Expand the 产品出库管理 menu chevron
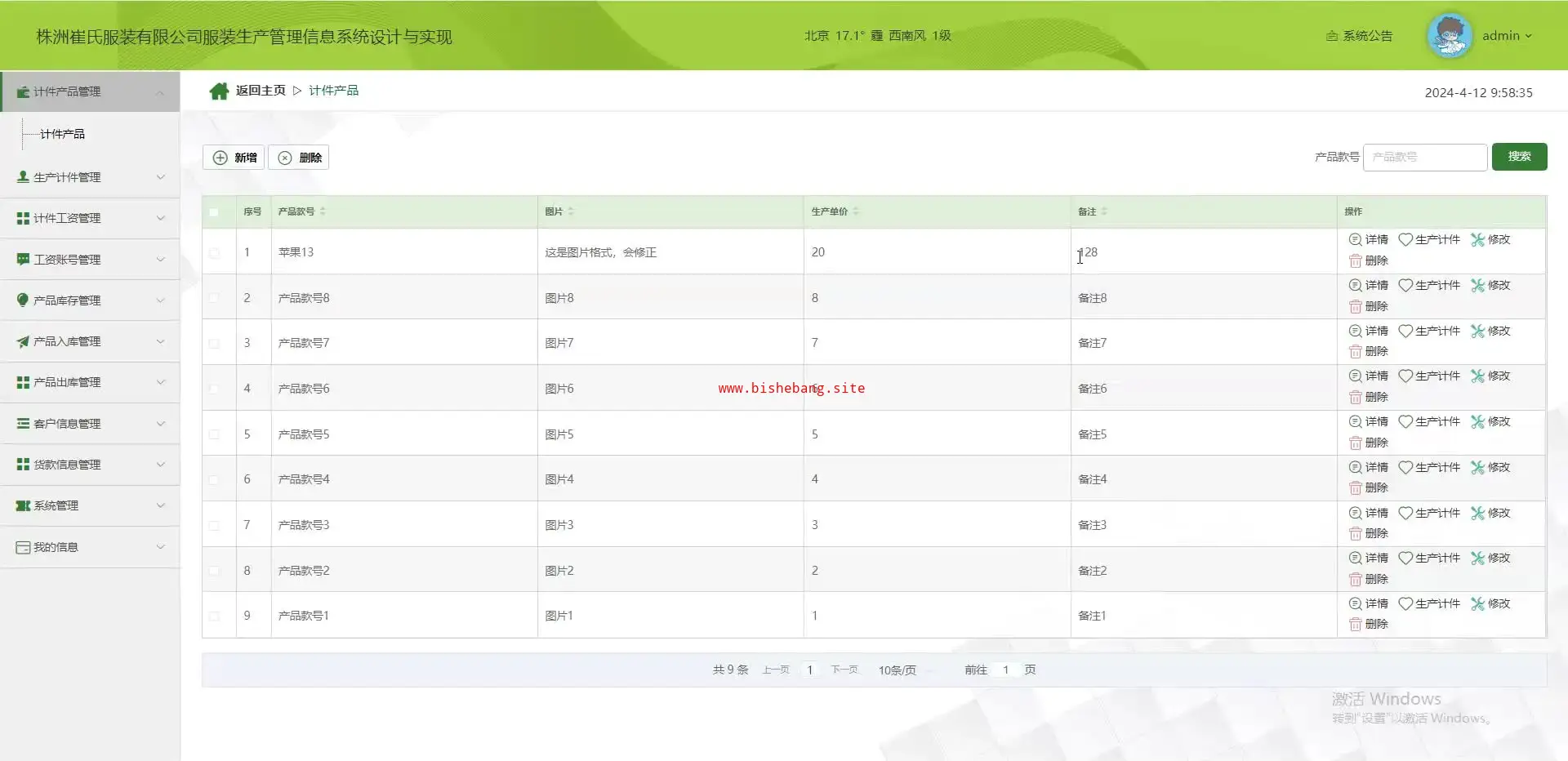Screen dimensions: 1568x761 [160, 382]
